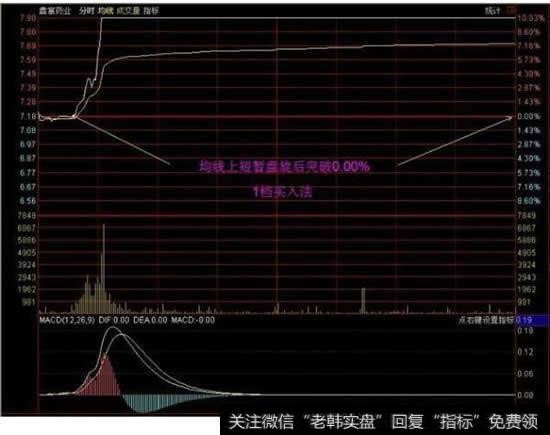This screenshot has height=435, width=550.
Task: Click the MACD(12,26,9) indicator label
Action: pos(67,320)
